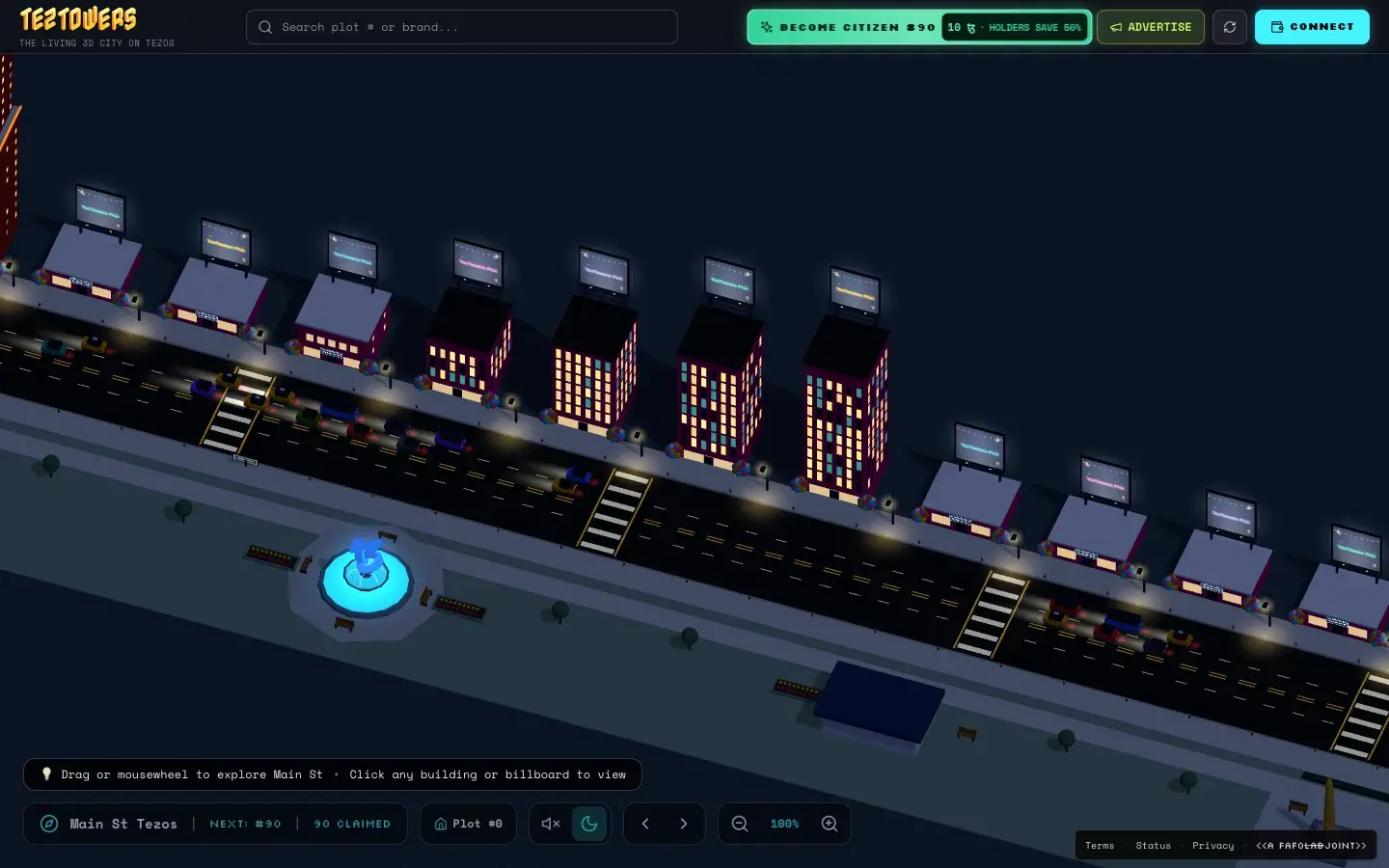
Task: Toggle night mode moon icon
Action: coord(589,824)
